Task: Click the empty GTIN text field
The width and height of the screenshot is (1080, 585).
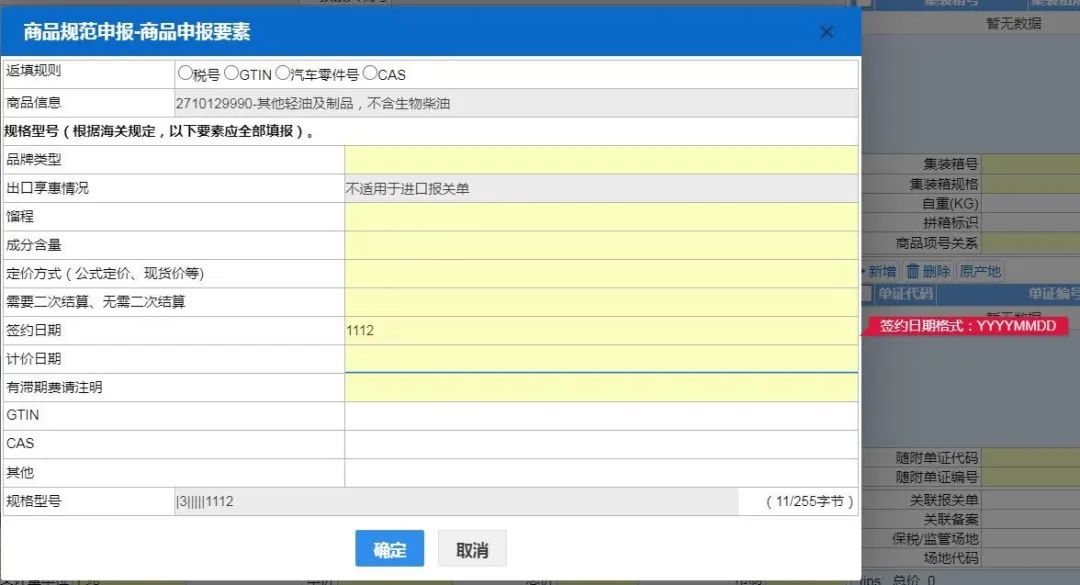Action: click(601, 416)
